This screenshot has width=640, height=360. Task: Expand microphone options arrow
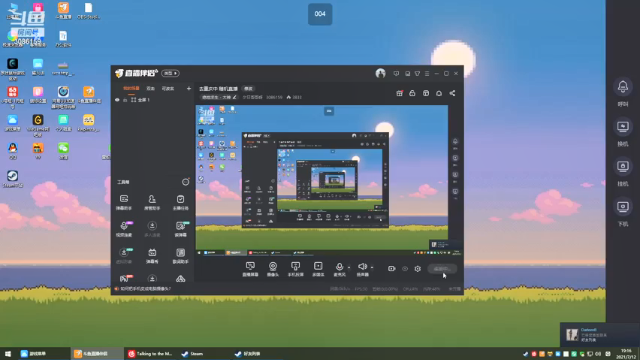point(349,268)
